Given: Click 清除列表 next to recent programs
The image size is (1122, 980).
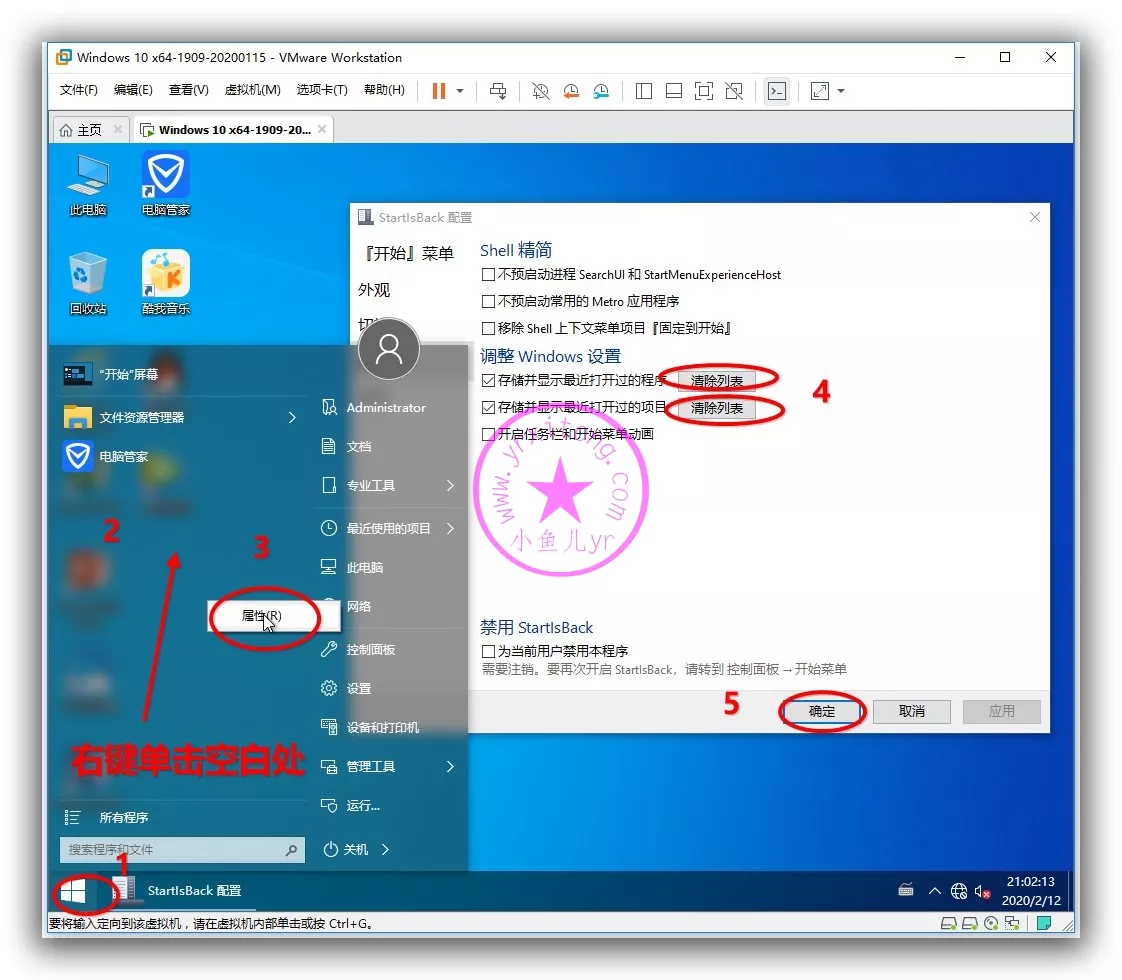Looking at the screenshot, I should pyautogui.click(x=717, y=380).
